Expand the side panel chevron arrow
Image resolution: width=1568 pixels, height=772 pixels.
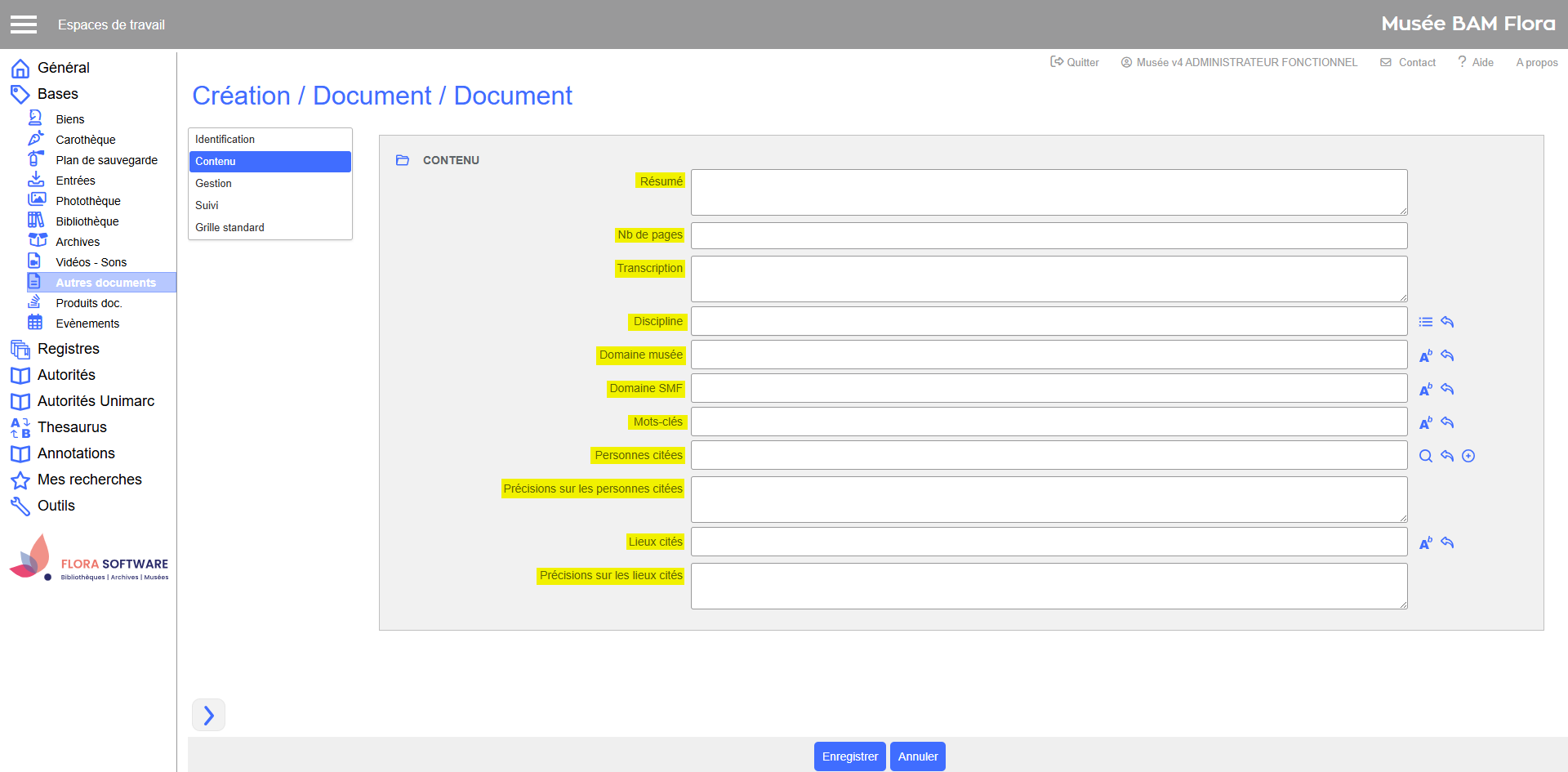pos(208,716)
